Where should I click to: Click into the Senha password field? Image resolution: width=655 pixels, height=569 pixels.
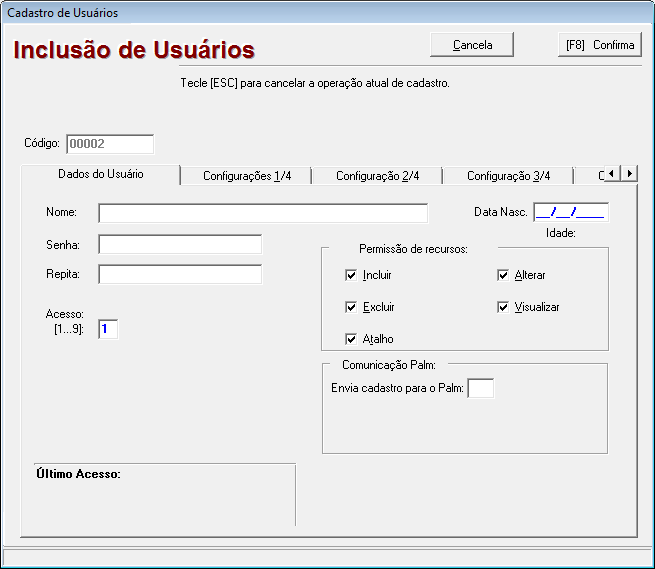180,245
